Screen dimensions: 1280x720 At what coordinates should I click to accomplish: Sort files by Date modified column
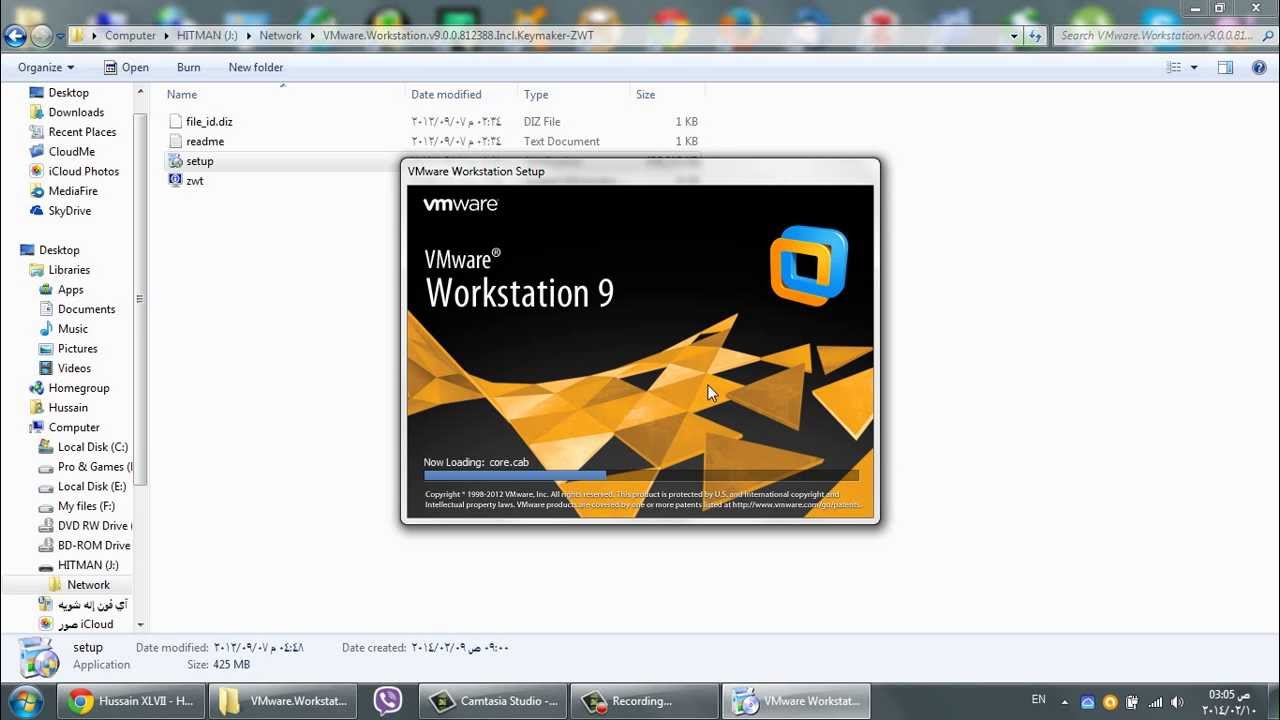pyautogui.click(x=462, y=94)
